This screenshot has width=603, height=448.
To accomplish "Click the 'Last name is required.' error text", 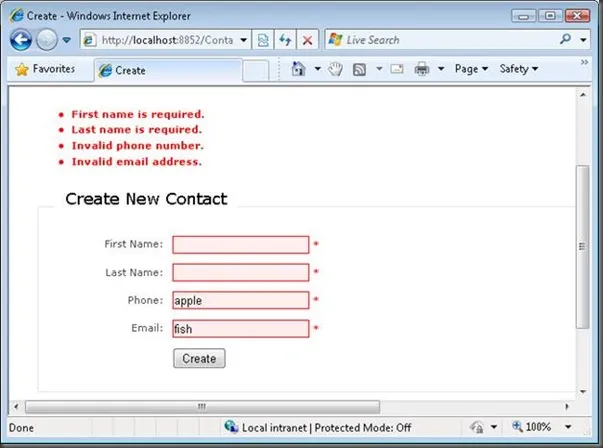I will point(137,130).
